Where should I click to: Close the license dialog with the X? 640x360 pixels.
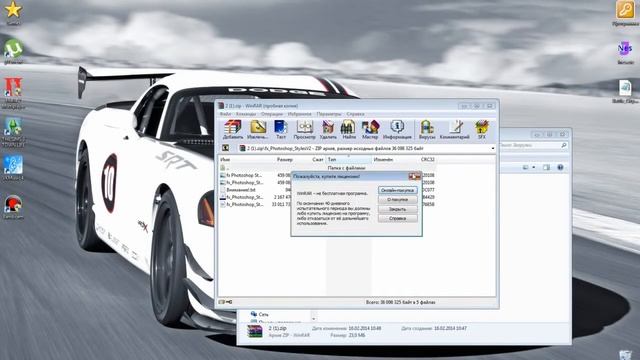tap(415, 176)
